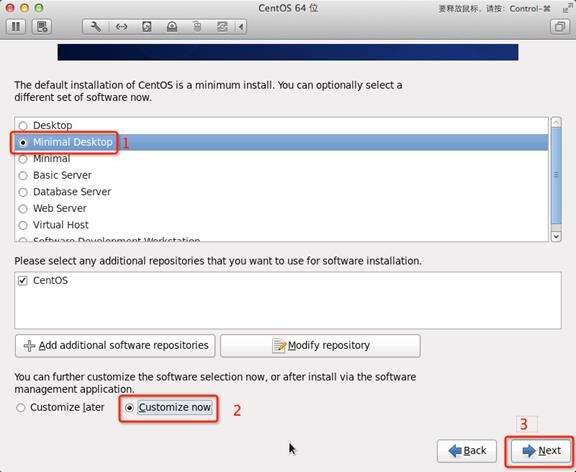Viewport: 576px width, 472px height.
Task: Close the CentOS VM window
Action: pyautogui.click(x=10, y=8)
